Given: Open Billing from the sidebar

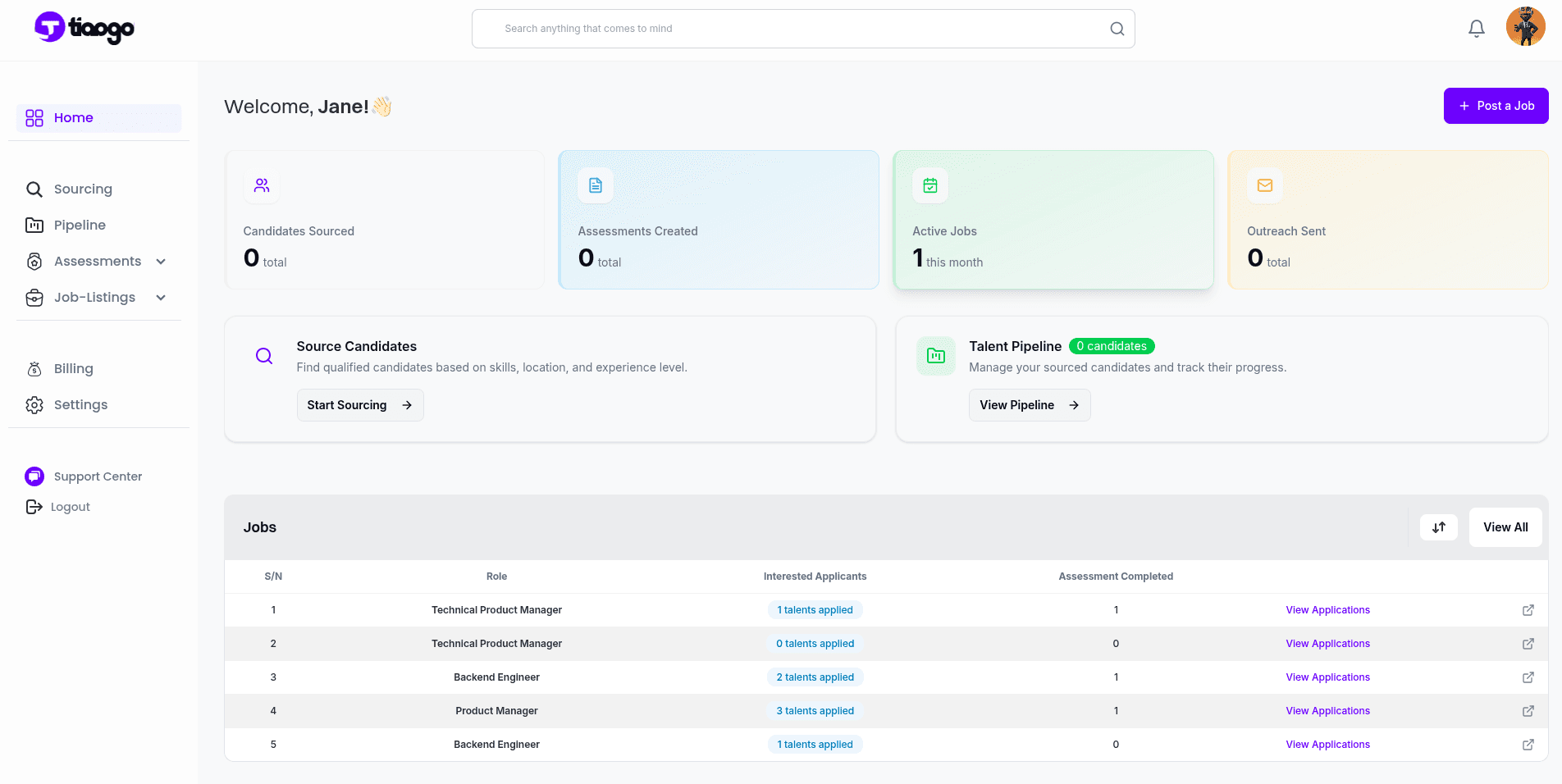Looking at the screenshot, I should [x=73, y=369].
